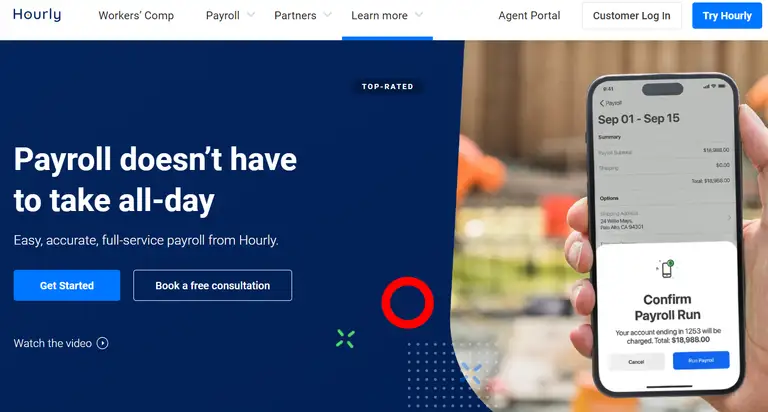Tap Run Payroll on the phone screen
768x412 pixels.
point(701,361)
